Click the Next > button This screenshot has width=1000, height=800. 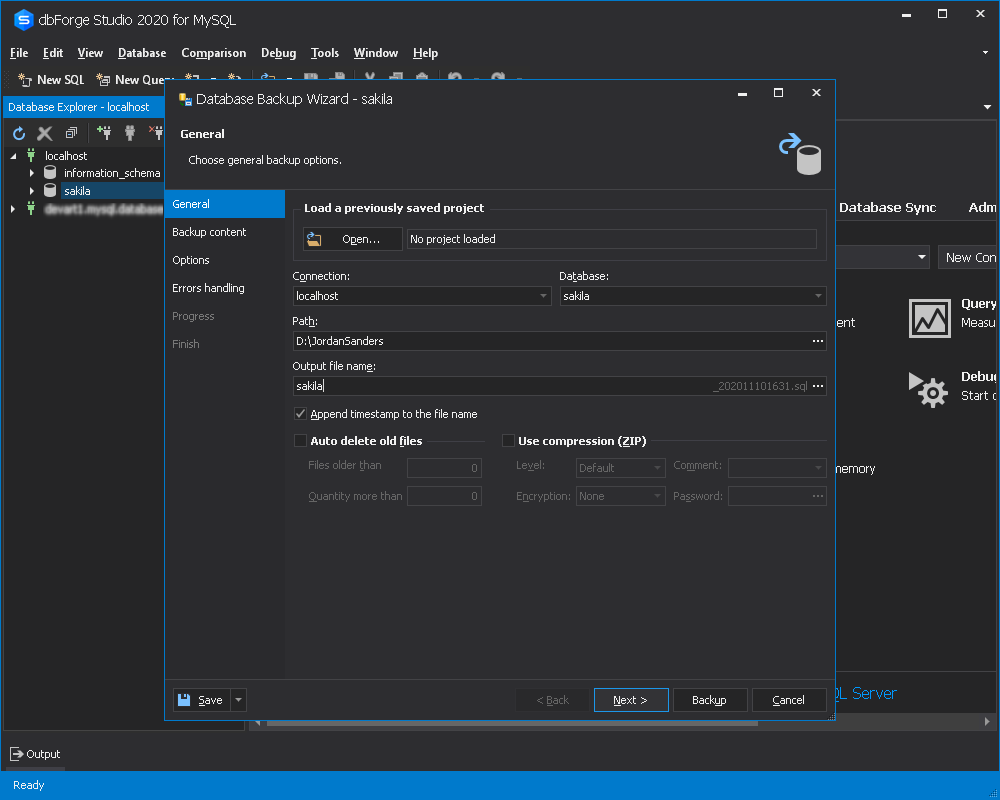[x=631, y=700]
